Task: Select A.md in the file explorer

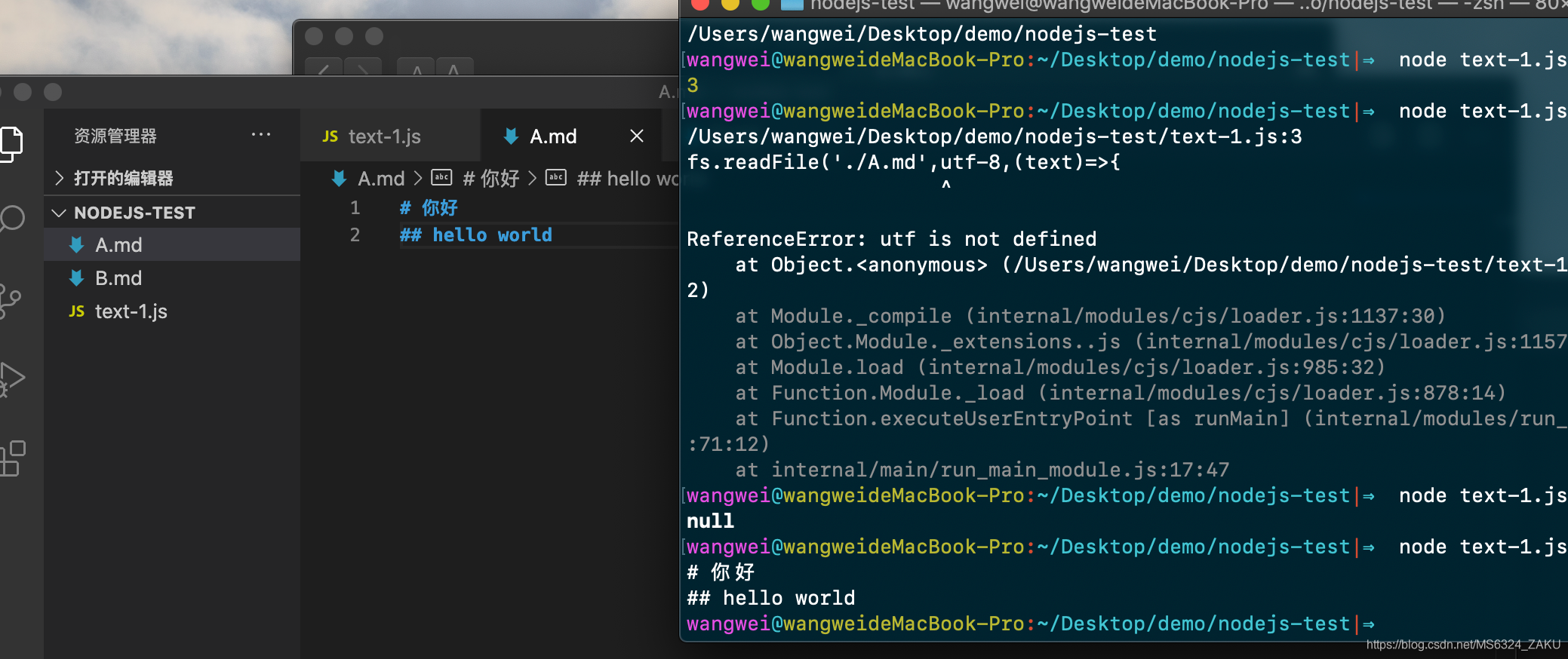Action: tap(172, 245)
